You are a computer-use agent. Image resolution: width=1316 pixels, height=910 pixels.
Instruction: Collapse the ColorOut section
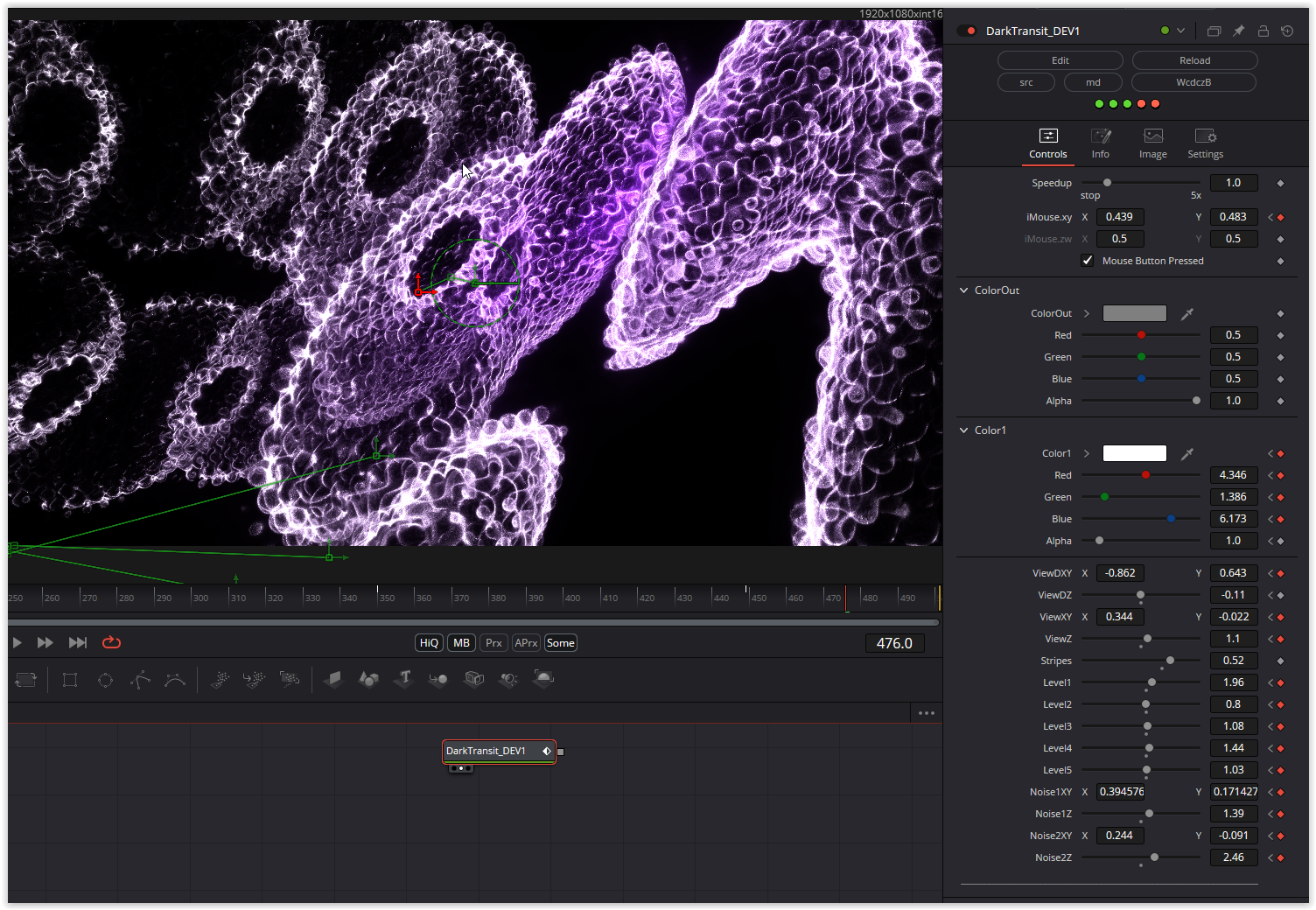click(x=963, y=290)
